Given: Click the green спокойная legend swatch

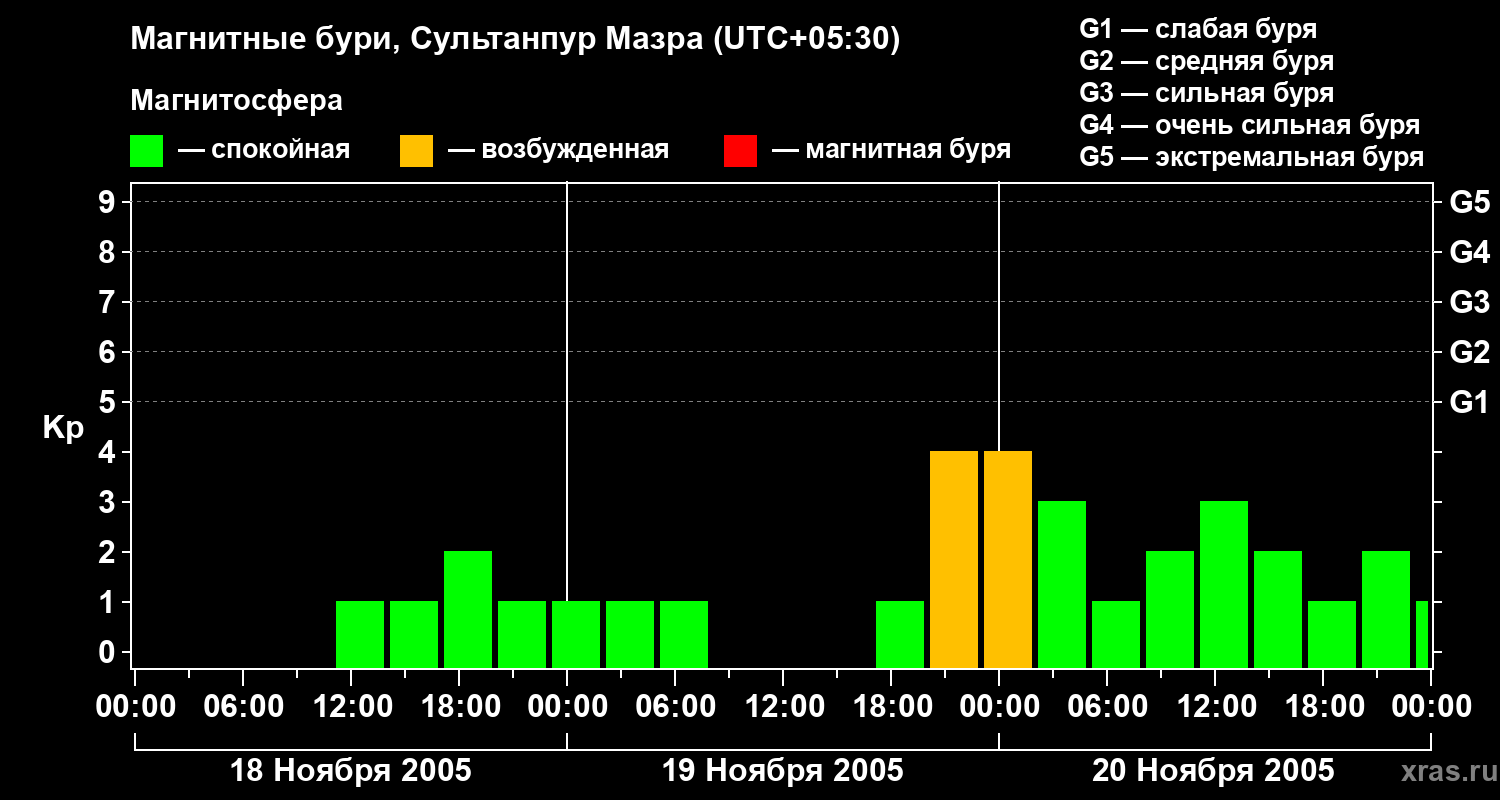Looking at the screenshot, I should (147, 151).
